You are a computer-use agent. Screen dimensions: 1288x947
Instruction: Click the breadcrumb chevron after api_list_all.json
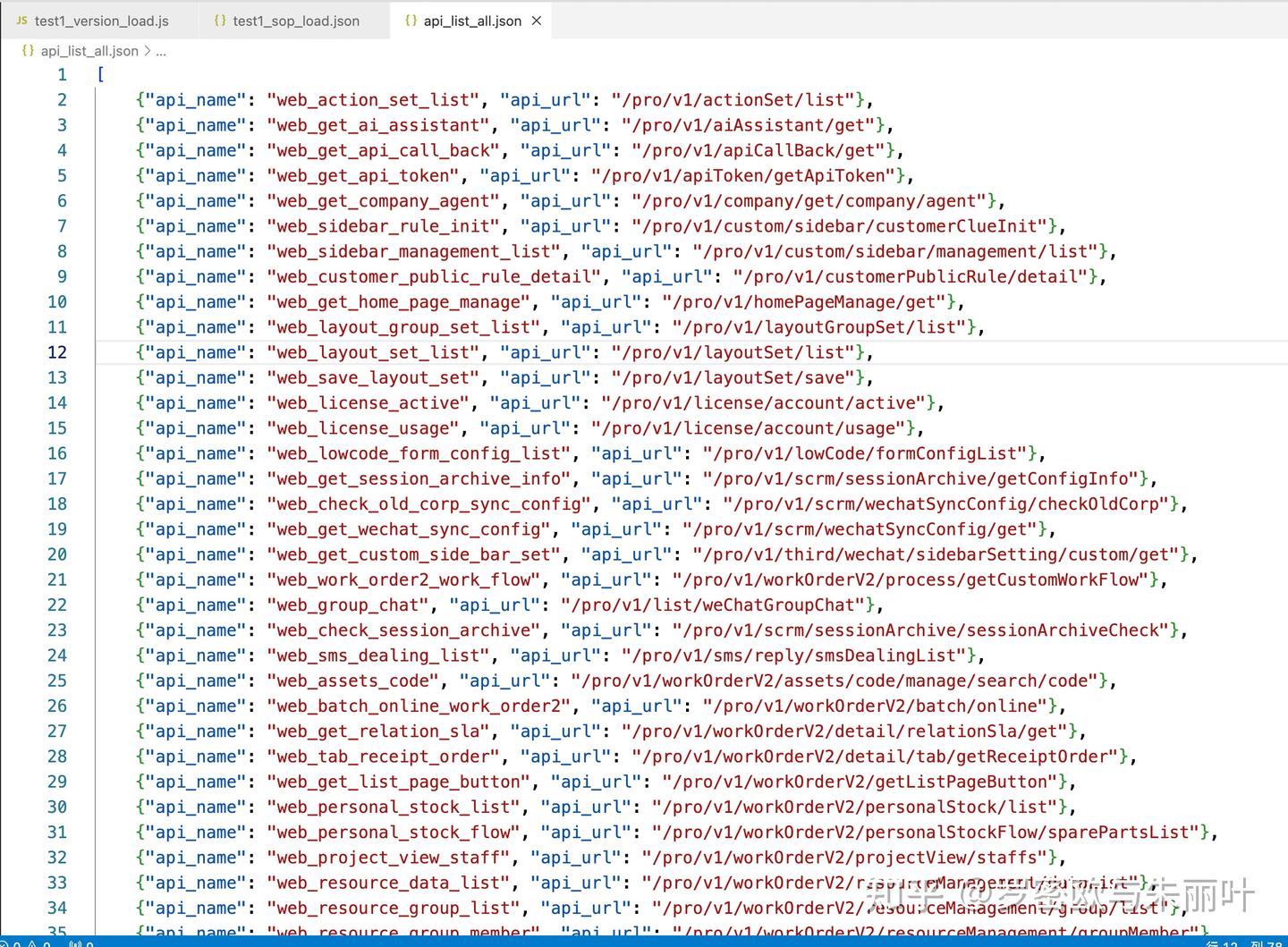(x=148, y=51)
